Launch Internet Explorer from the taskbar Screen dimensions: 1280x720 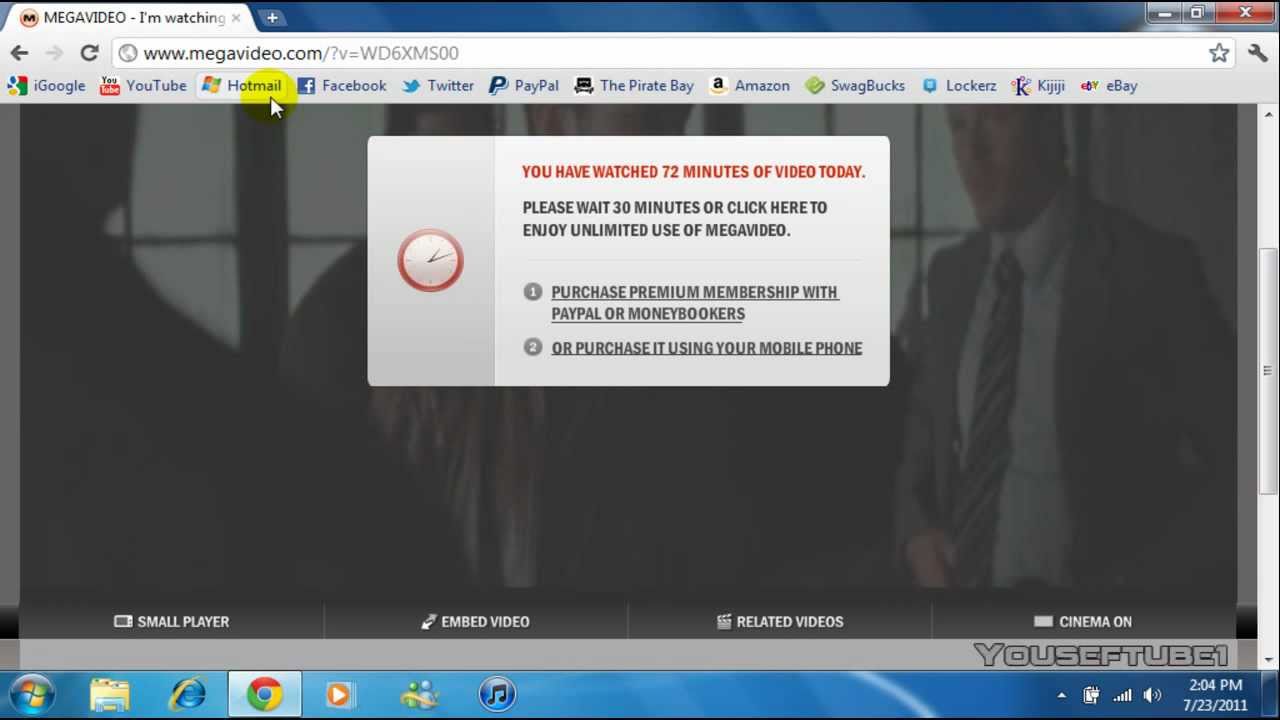187,695
